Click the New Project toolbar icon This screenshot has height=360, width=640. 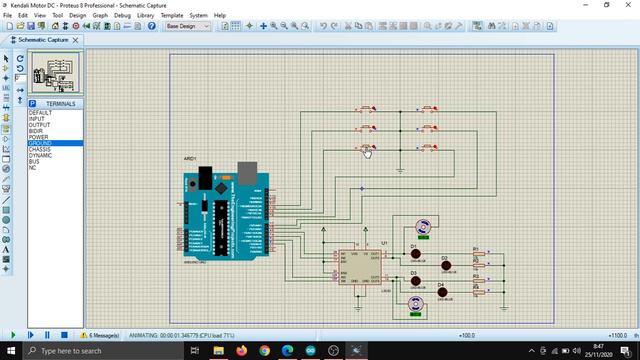[x=9, y=26]
